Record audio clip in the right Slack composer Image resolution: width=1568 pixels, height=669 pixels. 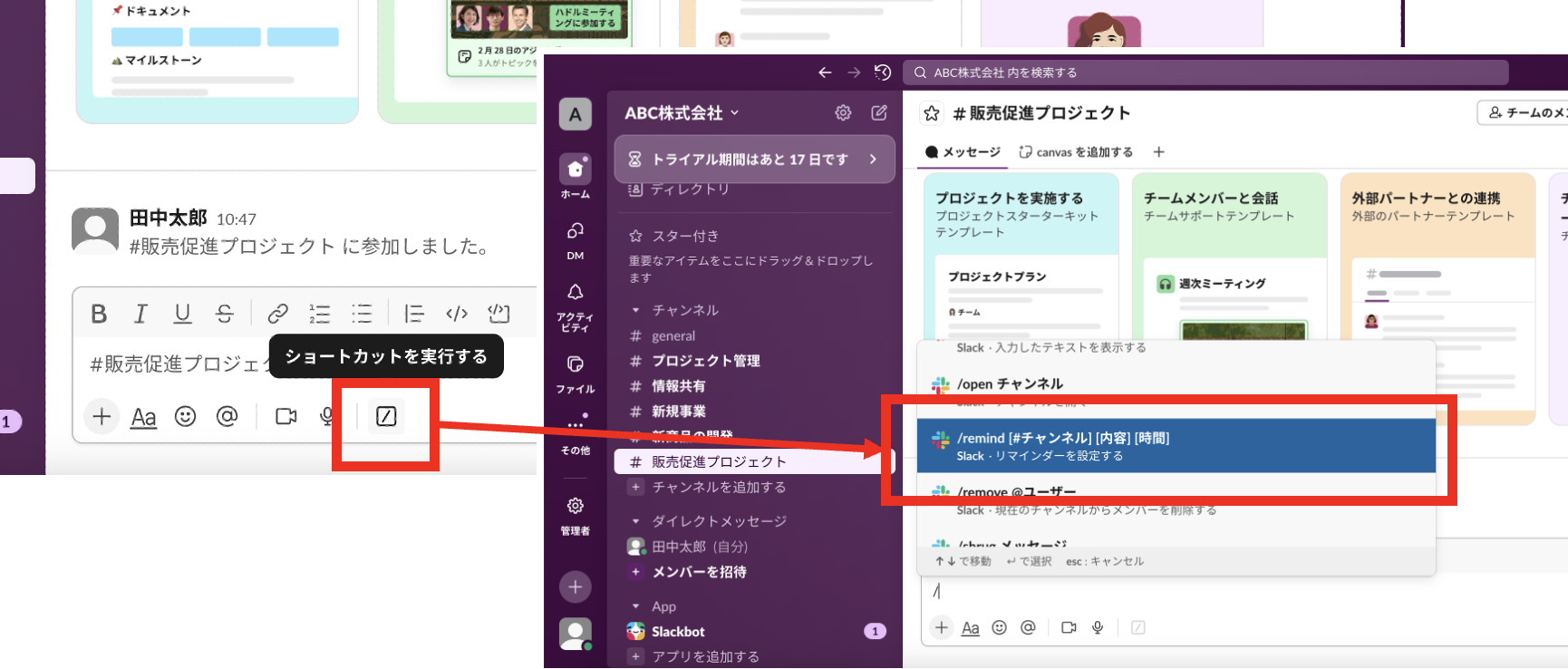coord(1098,627)
